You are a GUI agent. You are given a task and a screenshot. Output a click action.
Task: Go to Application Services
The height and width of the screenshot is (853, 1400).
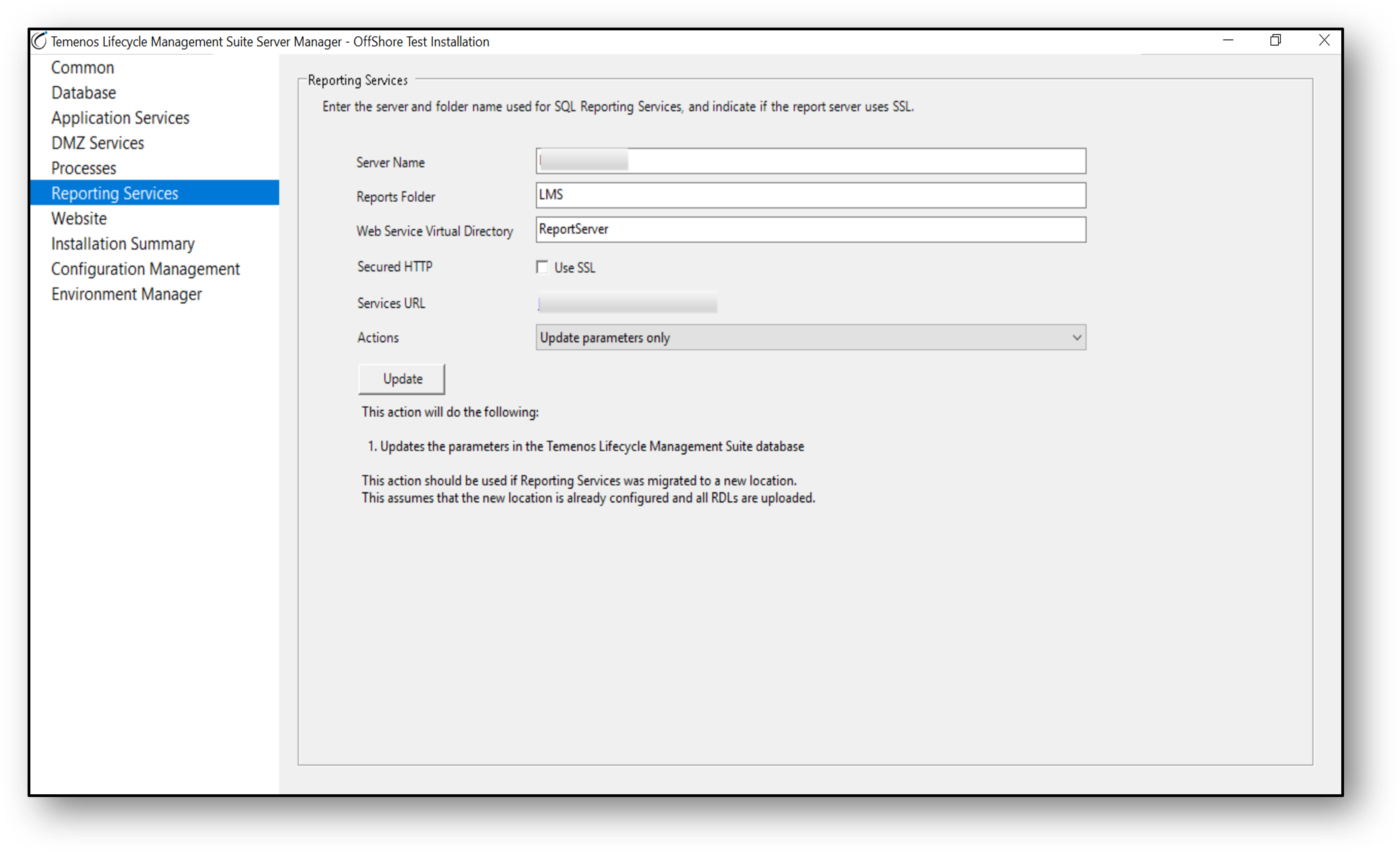point(121,118)
